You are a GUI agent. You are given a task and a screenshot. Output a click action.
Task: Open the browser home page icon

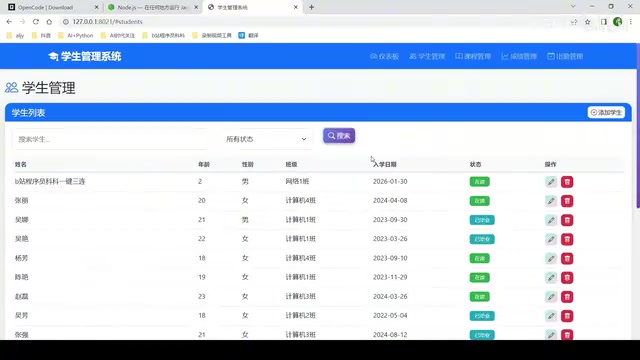coord(49,22)
